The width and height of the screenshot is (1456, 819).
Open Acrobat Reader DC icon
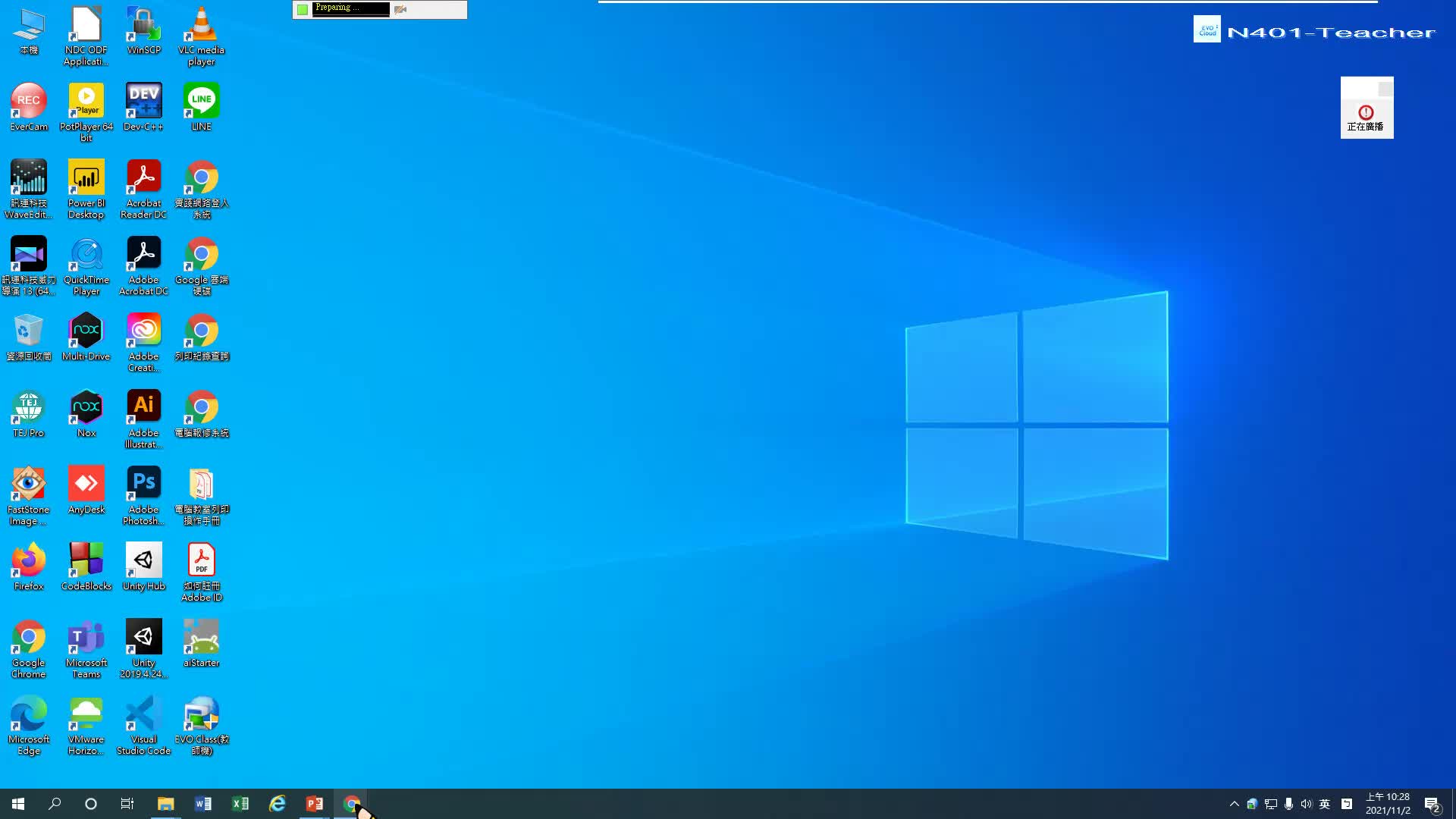pos(143,190)
